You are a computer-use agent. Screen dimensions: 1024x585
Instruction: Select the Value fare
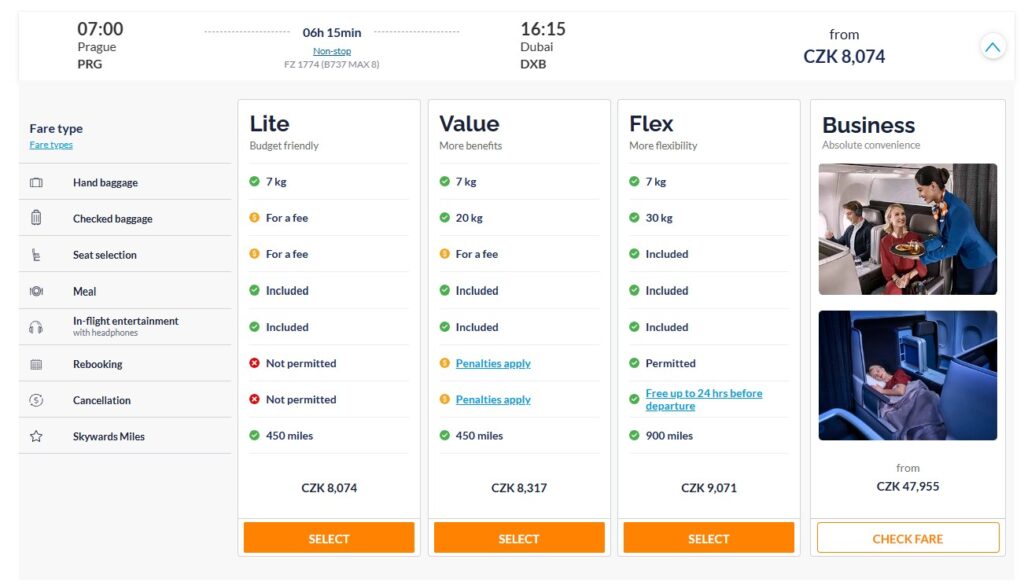519,538
